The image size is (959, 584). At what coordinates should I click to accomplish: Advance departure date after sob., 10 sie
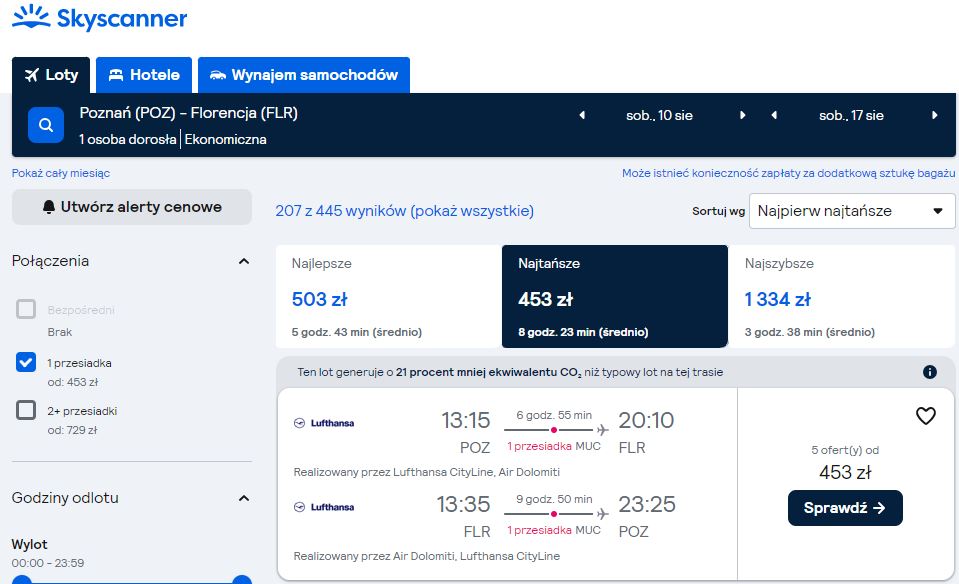pyautogui.click(x=742, y=115)
